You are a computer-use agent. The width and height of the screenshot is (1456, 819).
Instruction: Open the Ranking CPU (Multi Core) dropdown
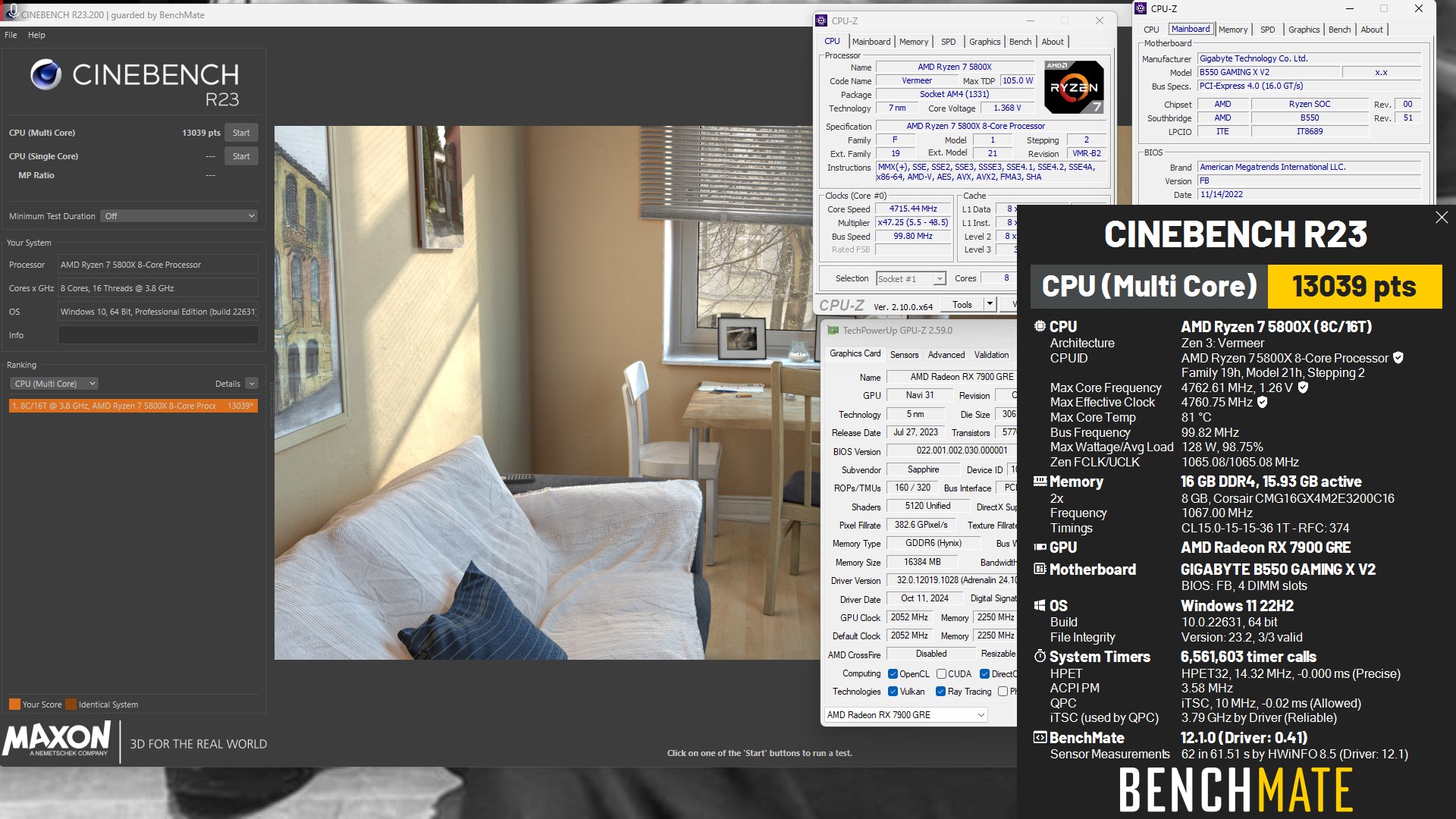54,384
